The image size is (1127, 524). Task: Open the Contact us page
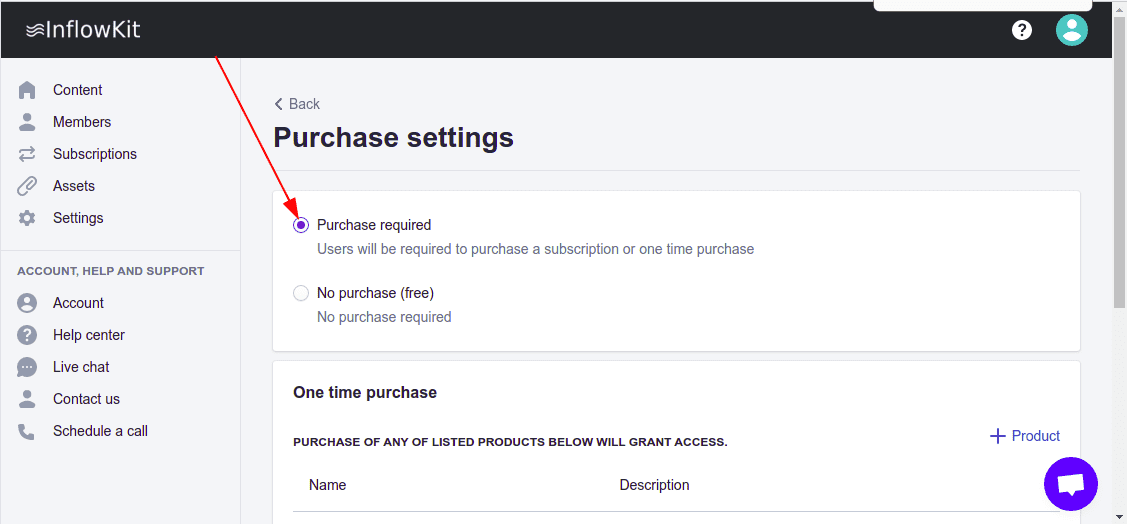coord(86,399)
